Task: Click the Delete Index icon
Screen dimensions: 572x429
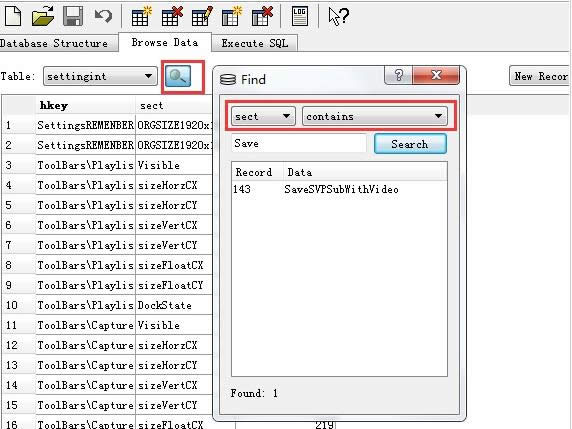Action: click(262, 16)
